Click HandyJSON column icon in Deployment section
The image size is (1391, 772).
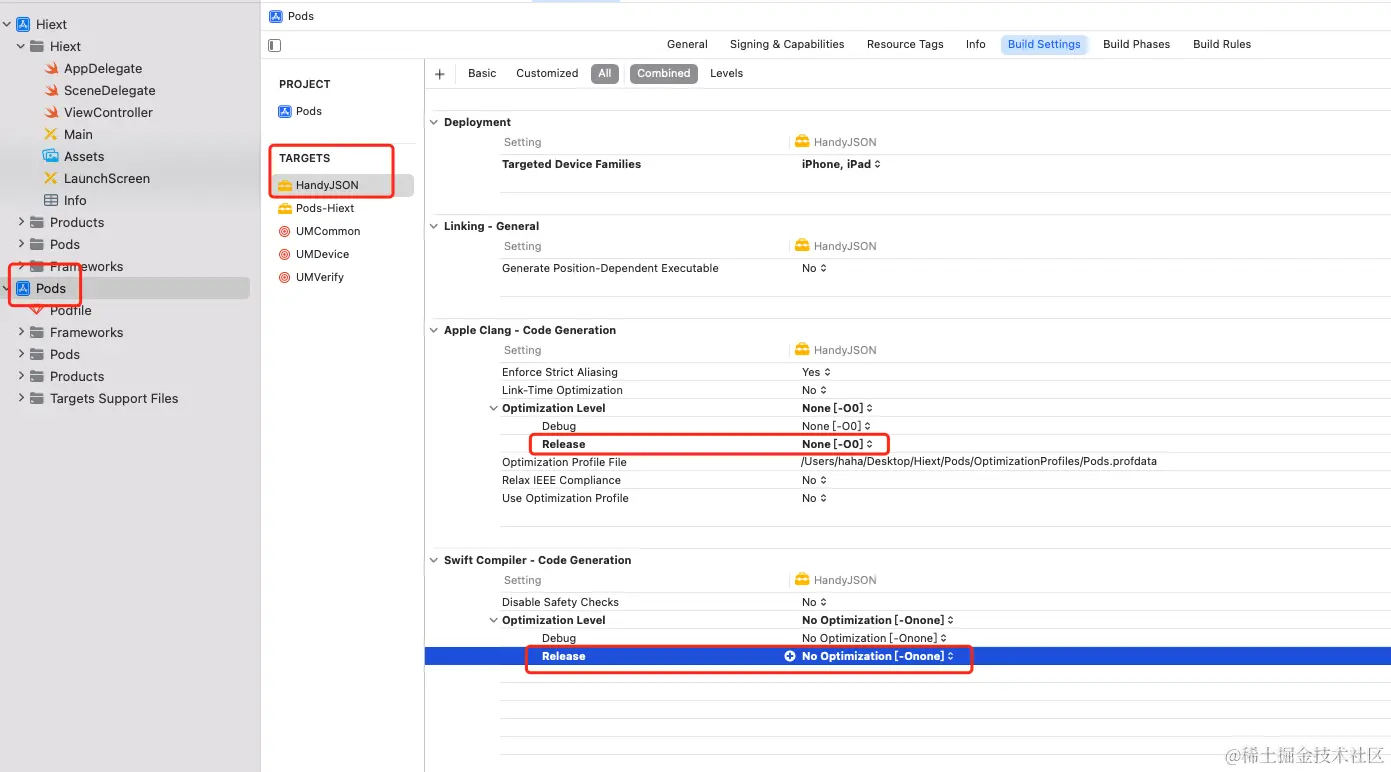[802, 142]
